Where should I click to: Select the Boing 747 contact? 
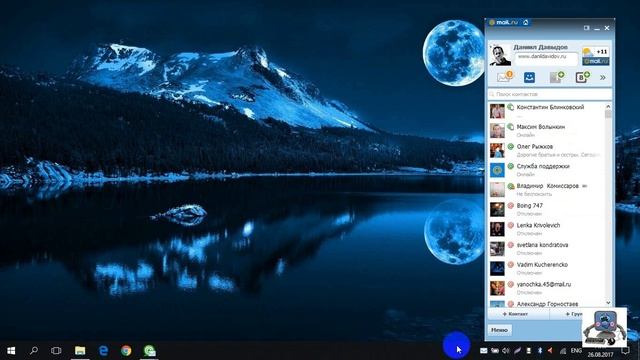(x=546, y=209)
